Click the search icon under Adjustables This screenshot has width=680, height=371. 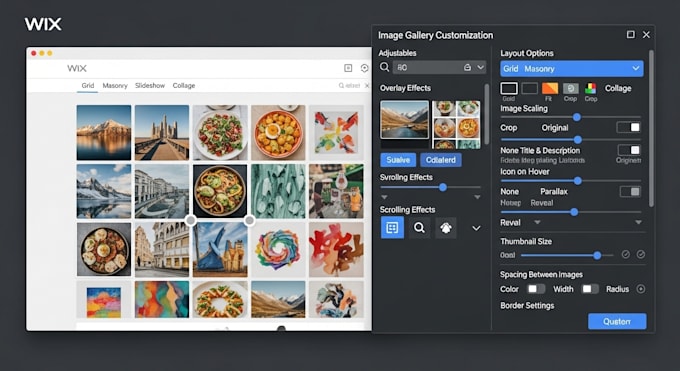coord(384,67)
